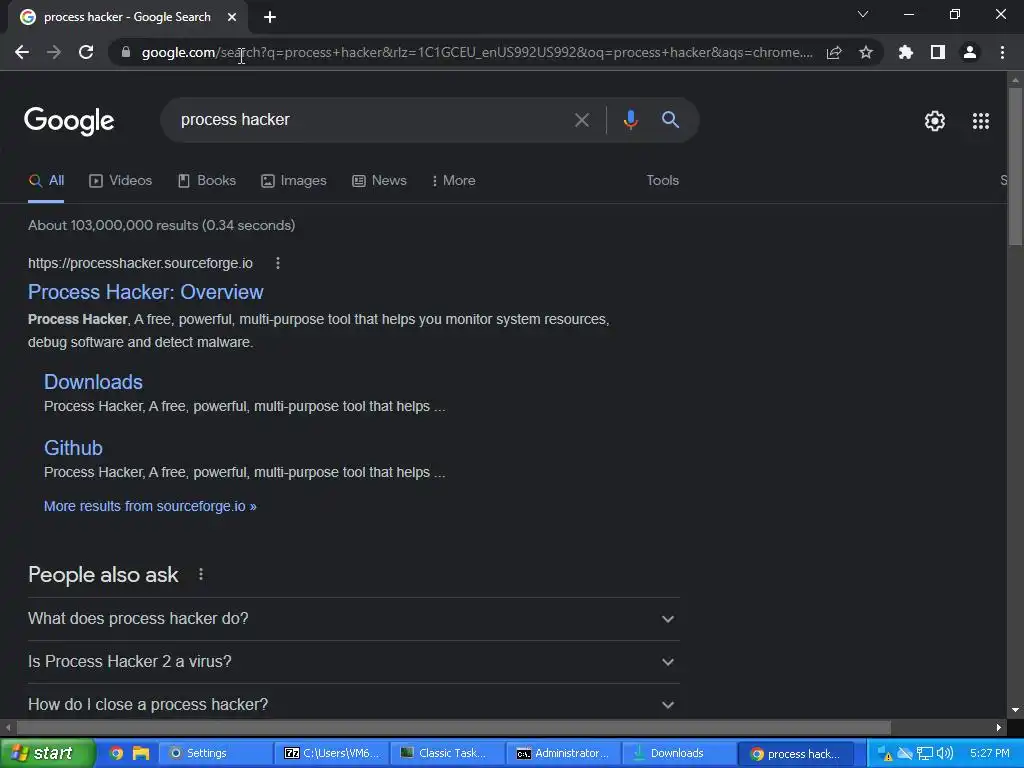
Task: Go back using the browser back arrow
Action: point(22,52)
